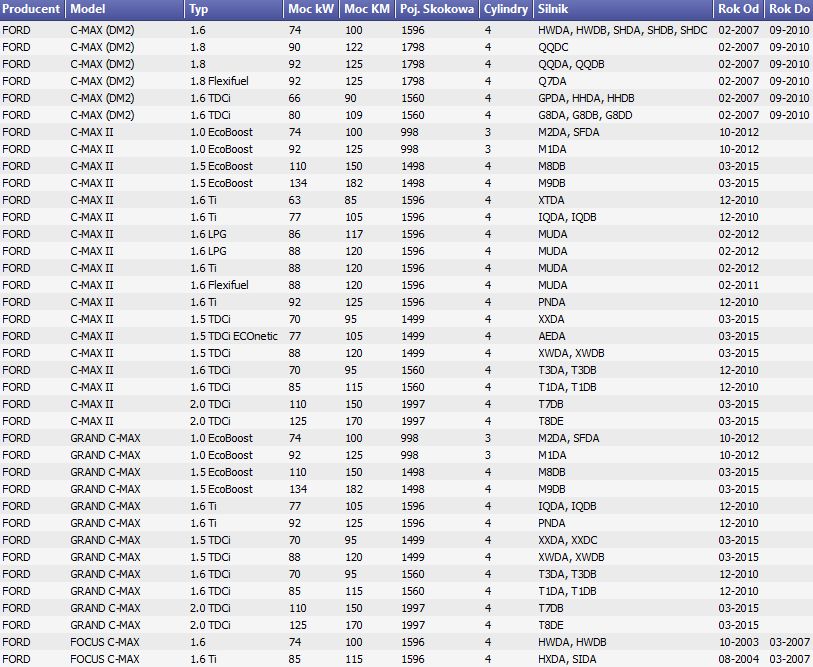Select the 1.8 Flexifuel type cell

tap(219, 81)
